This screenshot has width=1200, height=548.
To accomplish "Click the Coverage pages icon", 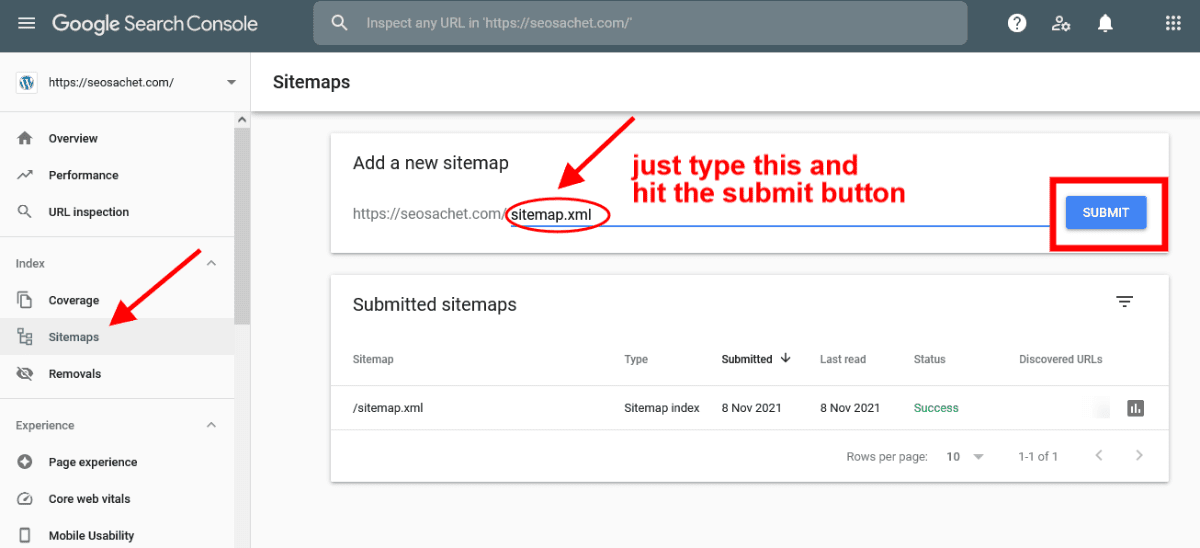I will click(x=25, y=300).
